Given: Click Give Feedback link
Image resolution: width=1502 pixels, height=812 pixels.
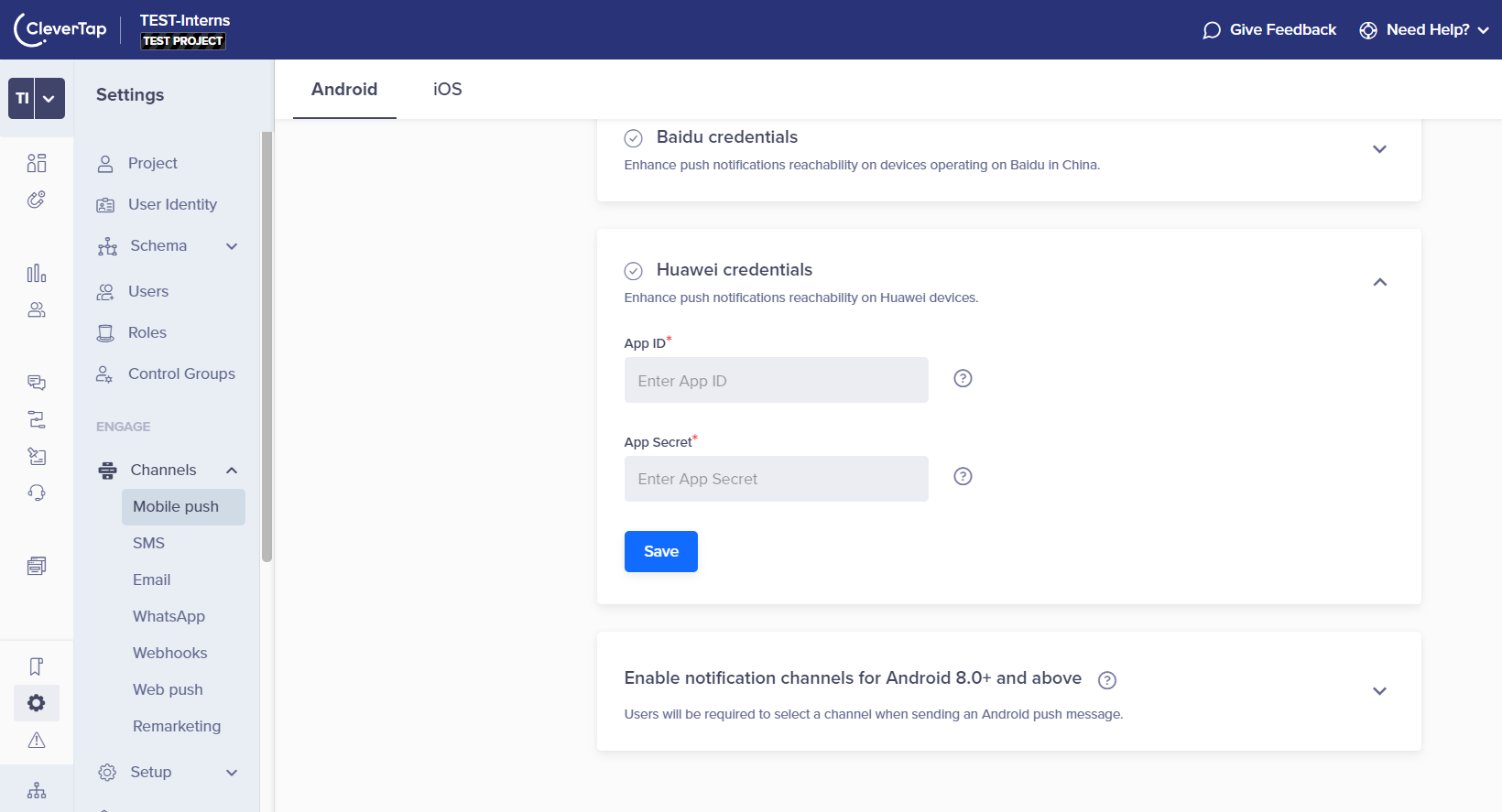Looking at the screenshot, I should click(1283, 30).
